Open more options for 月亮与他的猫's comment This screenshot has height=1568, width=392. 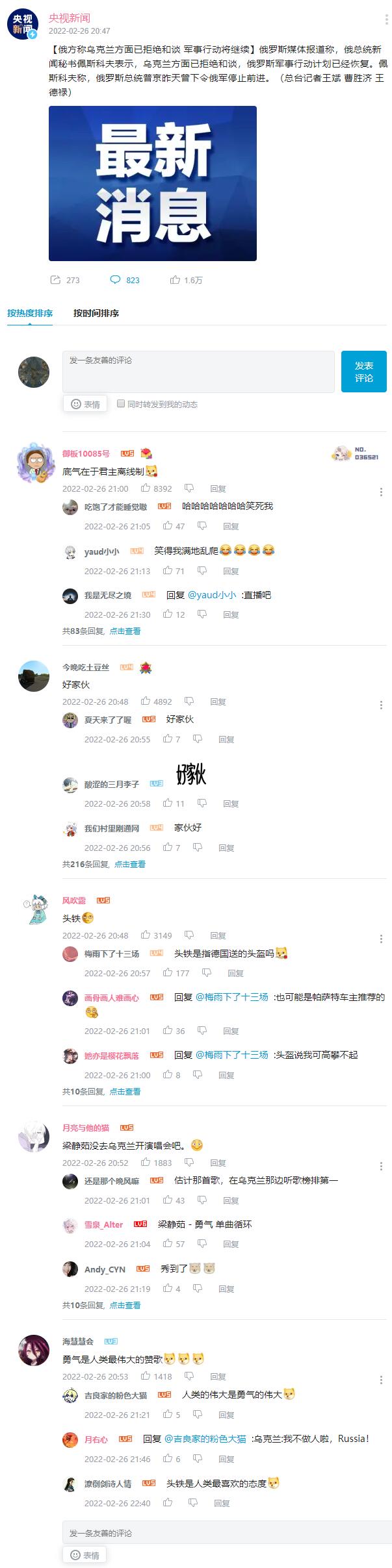381,1166
